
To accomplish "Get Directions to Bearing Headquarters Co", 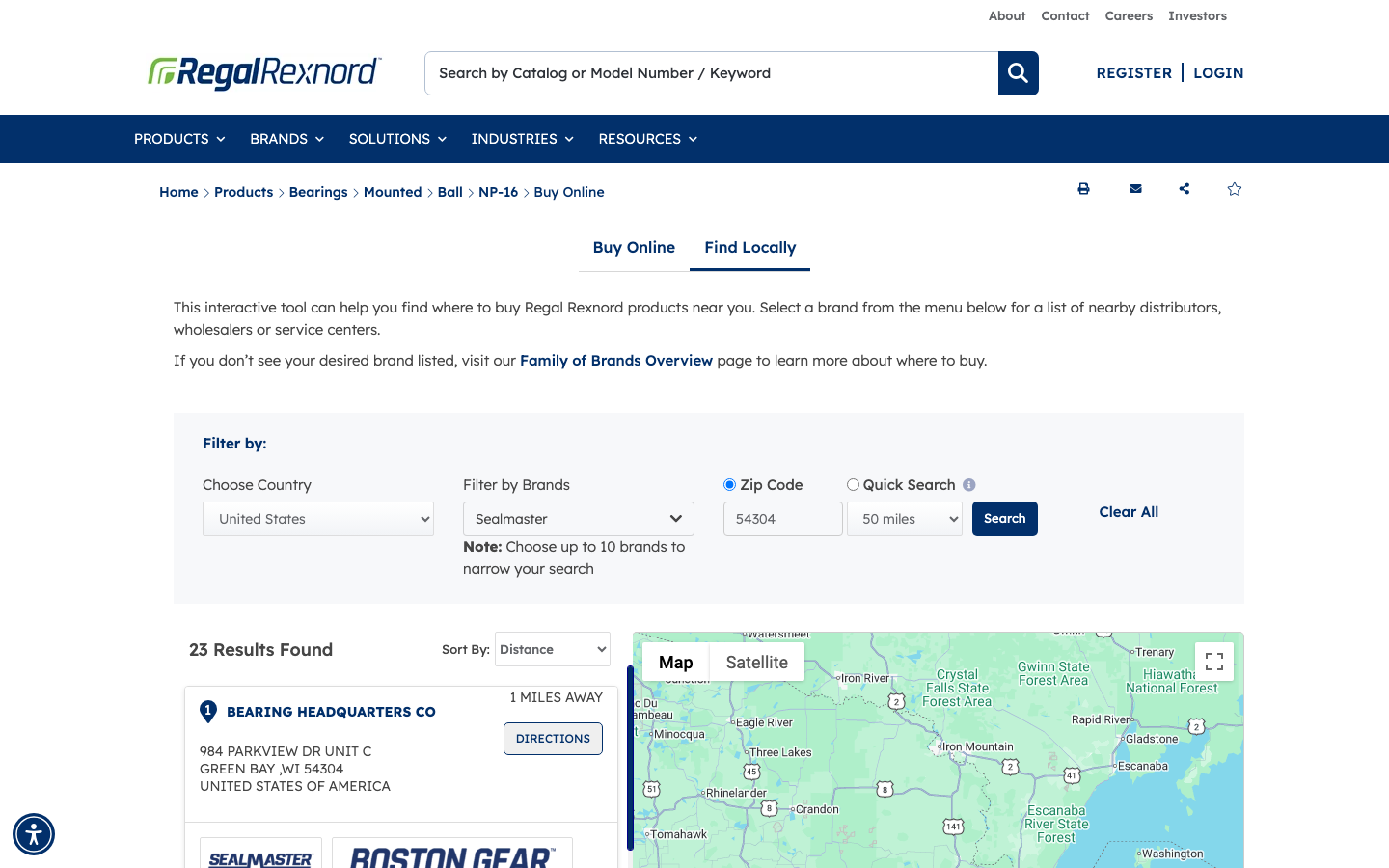I will pyautogui.click(x=553, y=739).
